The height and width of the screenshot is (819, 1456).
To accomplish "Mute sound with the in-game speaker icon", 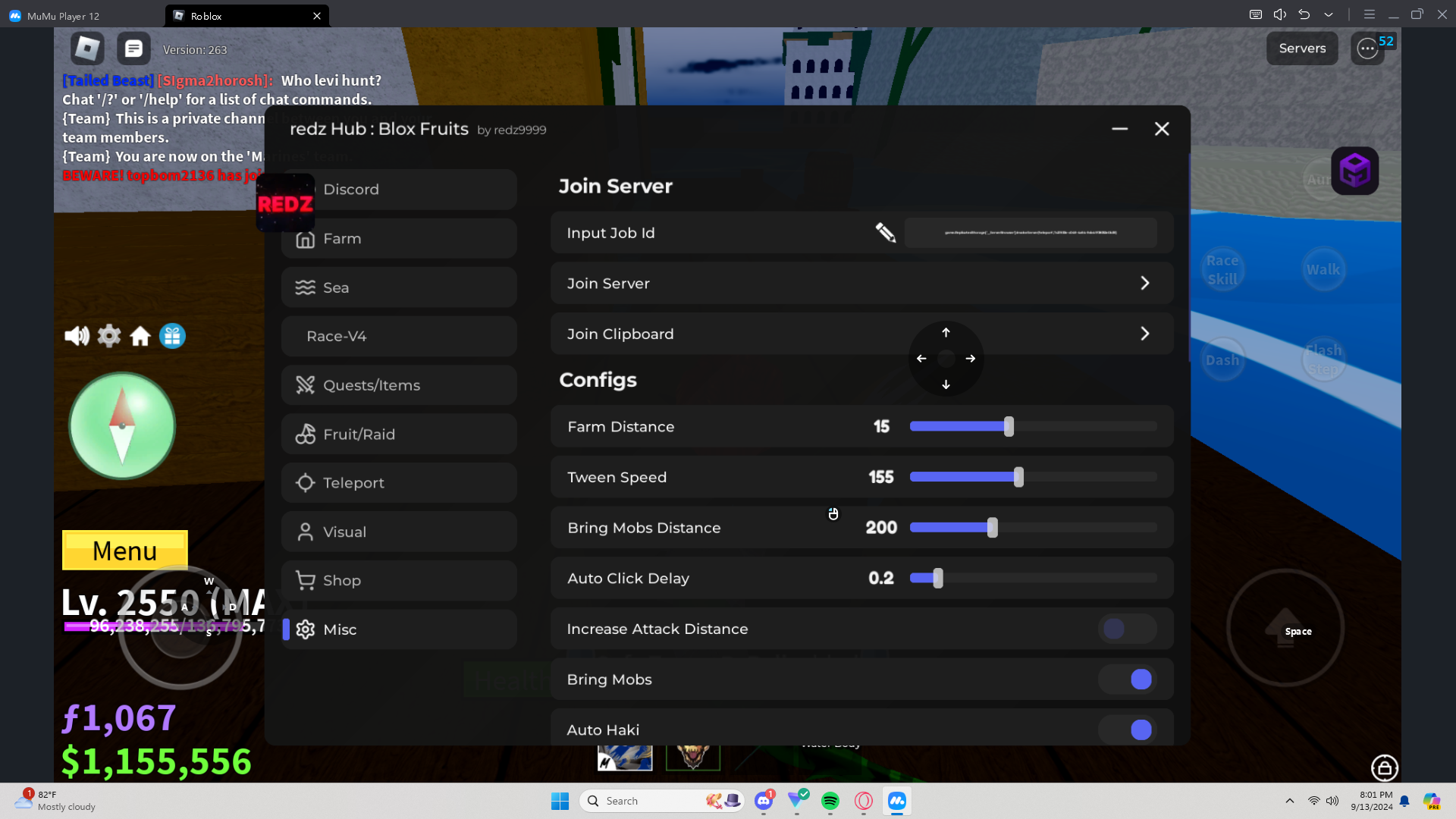I will click(x=77, y=336).
